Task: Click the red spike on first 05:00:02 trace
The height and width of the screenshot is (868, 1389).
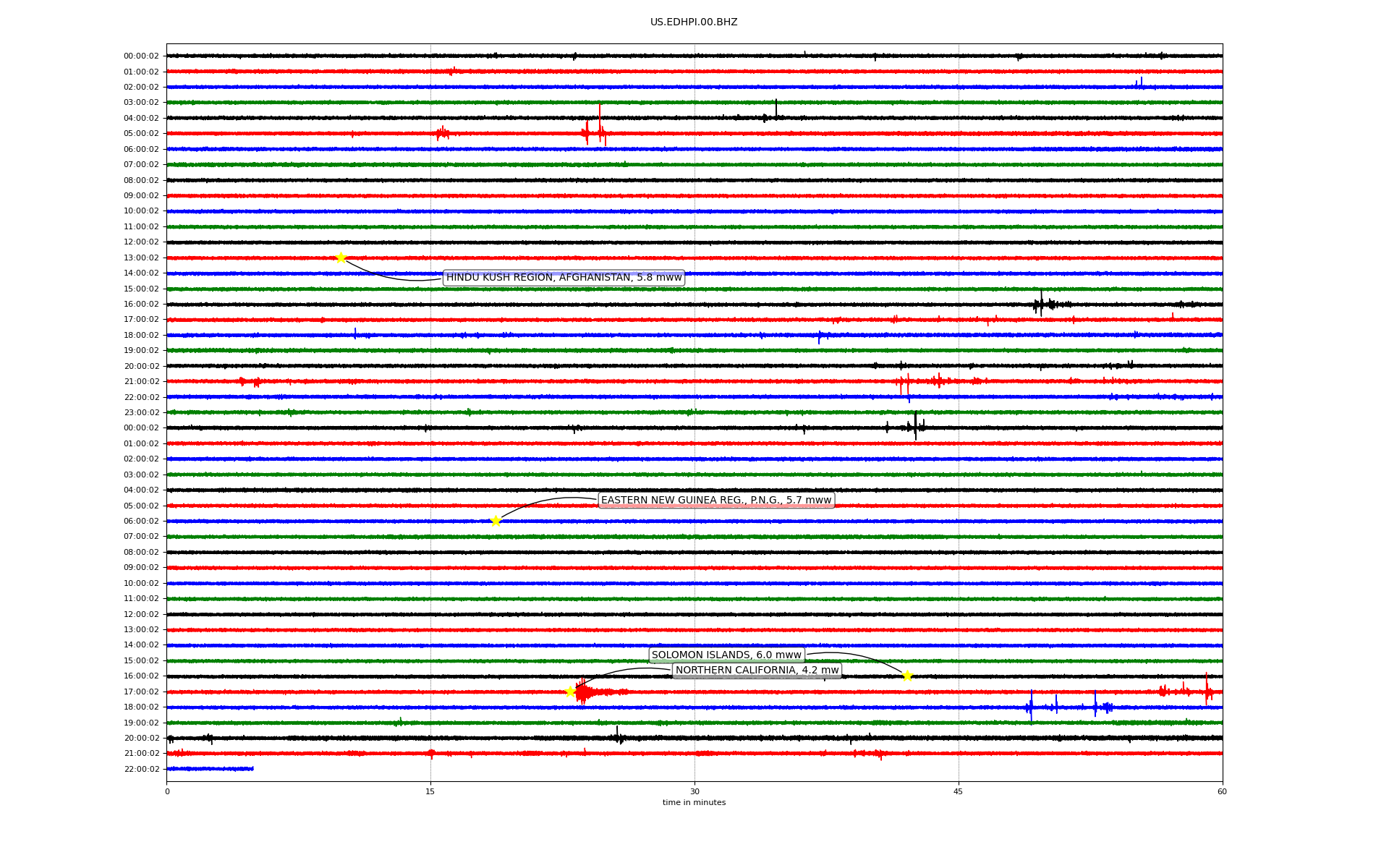Action: pyautogui.click(x=599, y=127)
